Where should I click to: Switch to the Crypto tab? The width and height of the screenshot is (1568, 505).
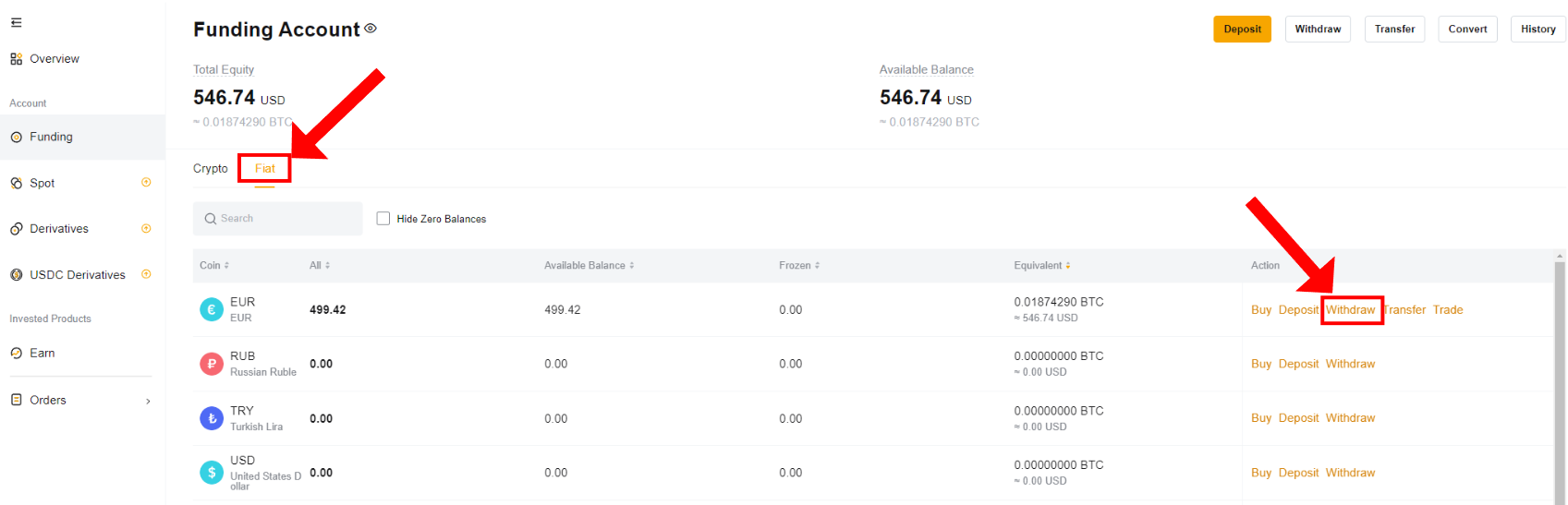tap(210, 169)
